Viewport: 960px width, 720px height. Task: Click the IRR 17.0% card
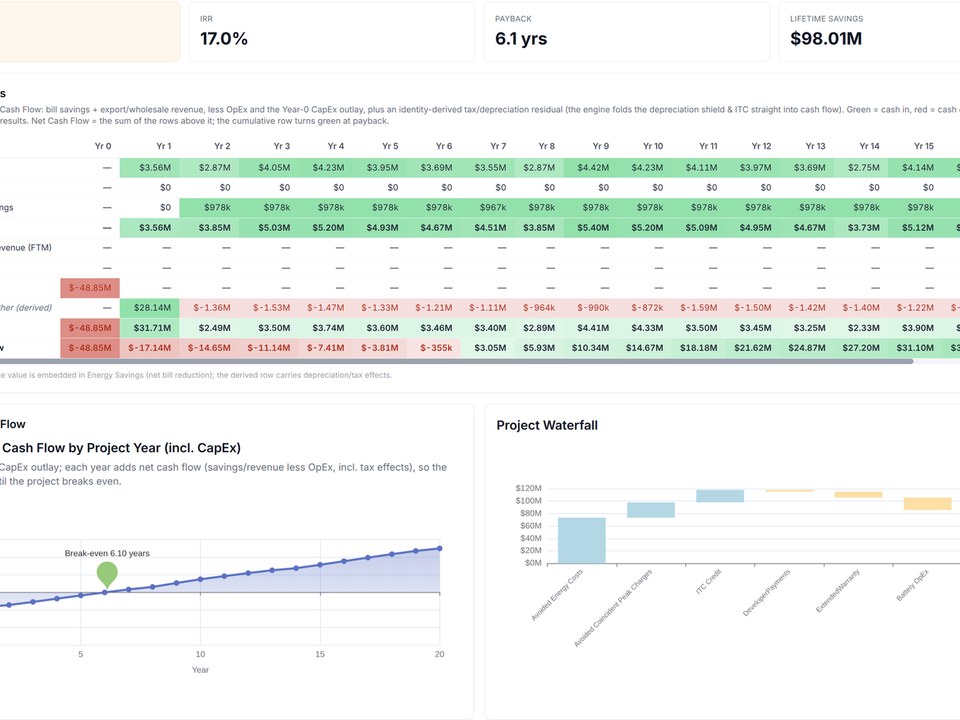click(331, 31)
